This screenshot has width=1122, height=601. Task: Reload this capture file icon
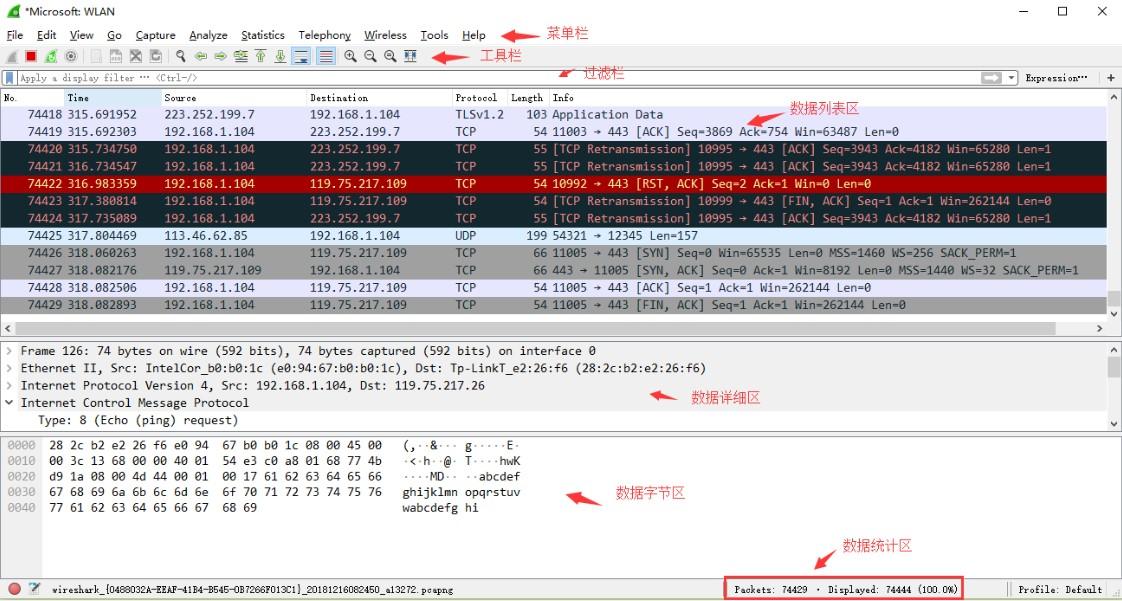pos(155,57)
